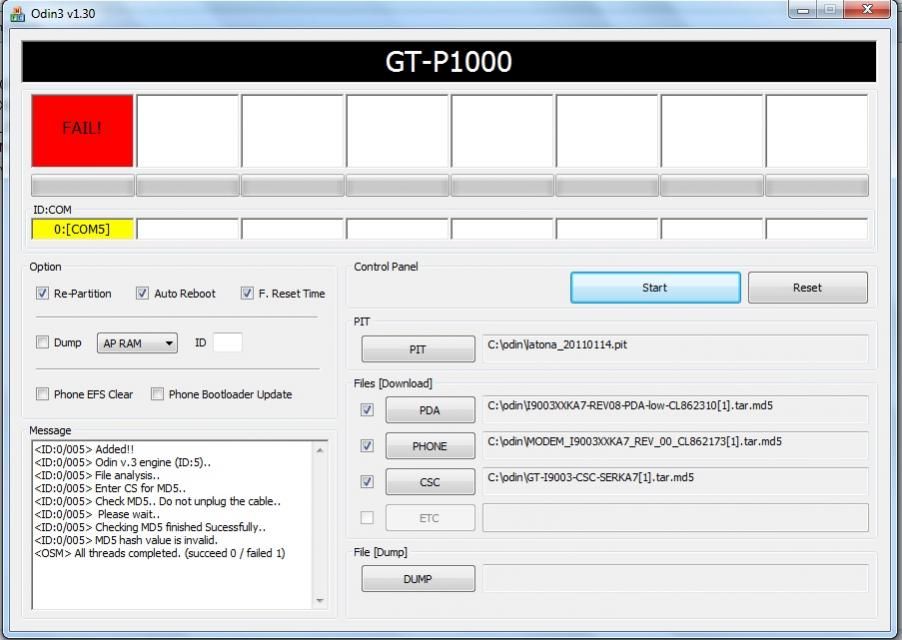Browse for a PIT file

pos(418,349)
